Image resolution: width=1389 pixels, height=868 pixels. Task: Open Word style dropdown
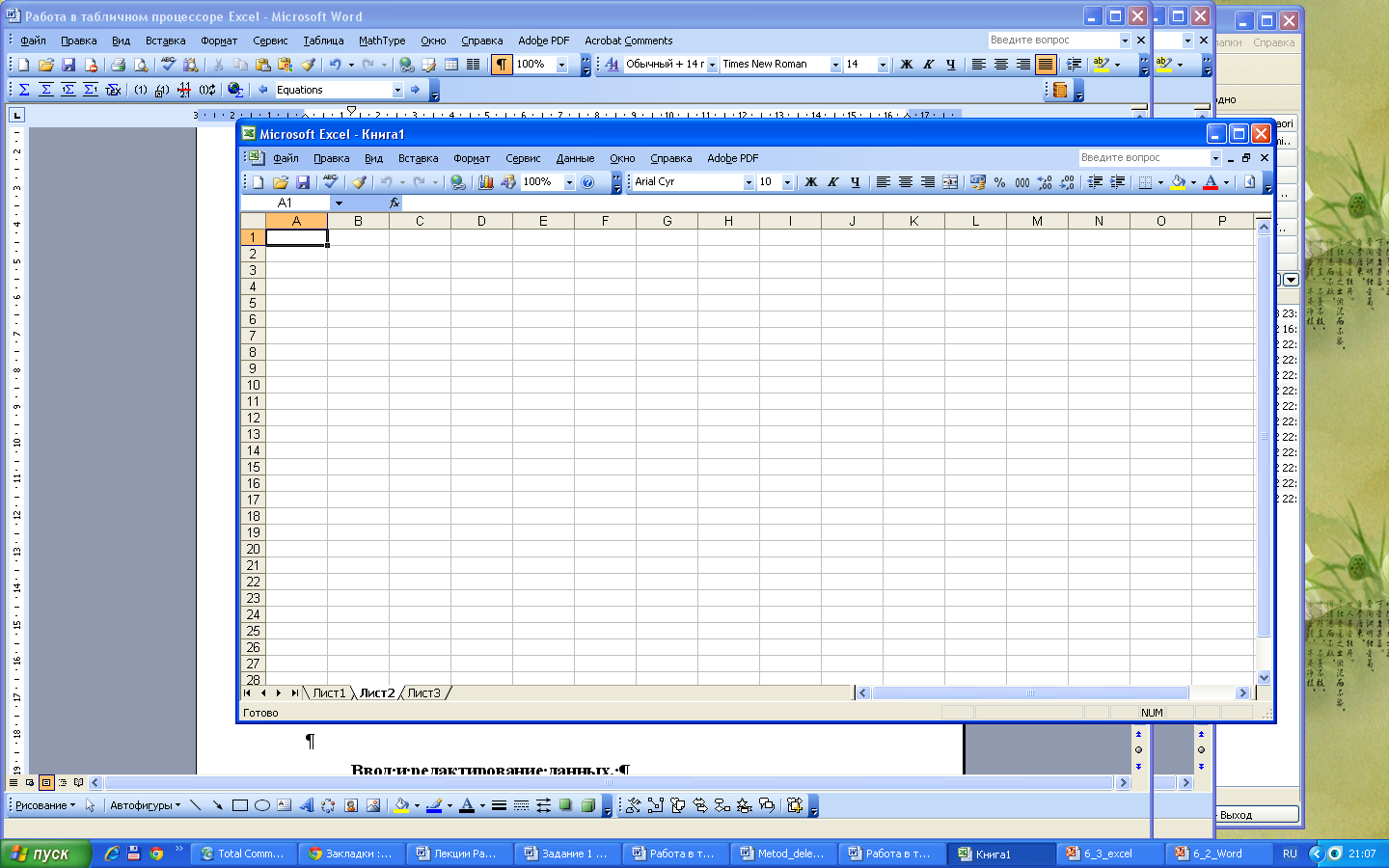[712, 65]
